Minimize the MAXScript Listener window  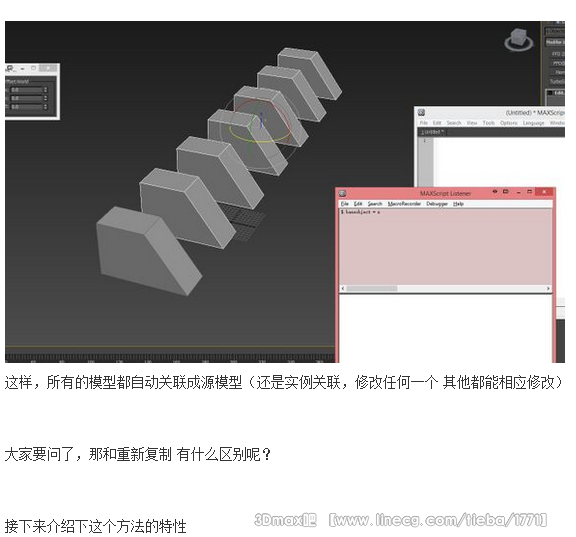coord(518,192)
